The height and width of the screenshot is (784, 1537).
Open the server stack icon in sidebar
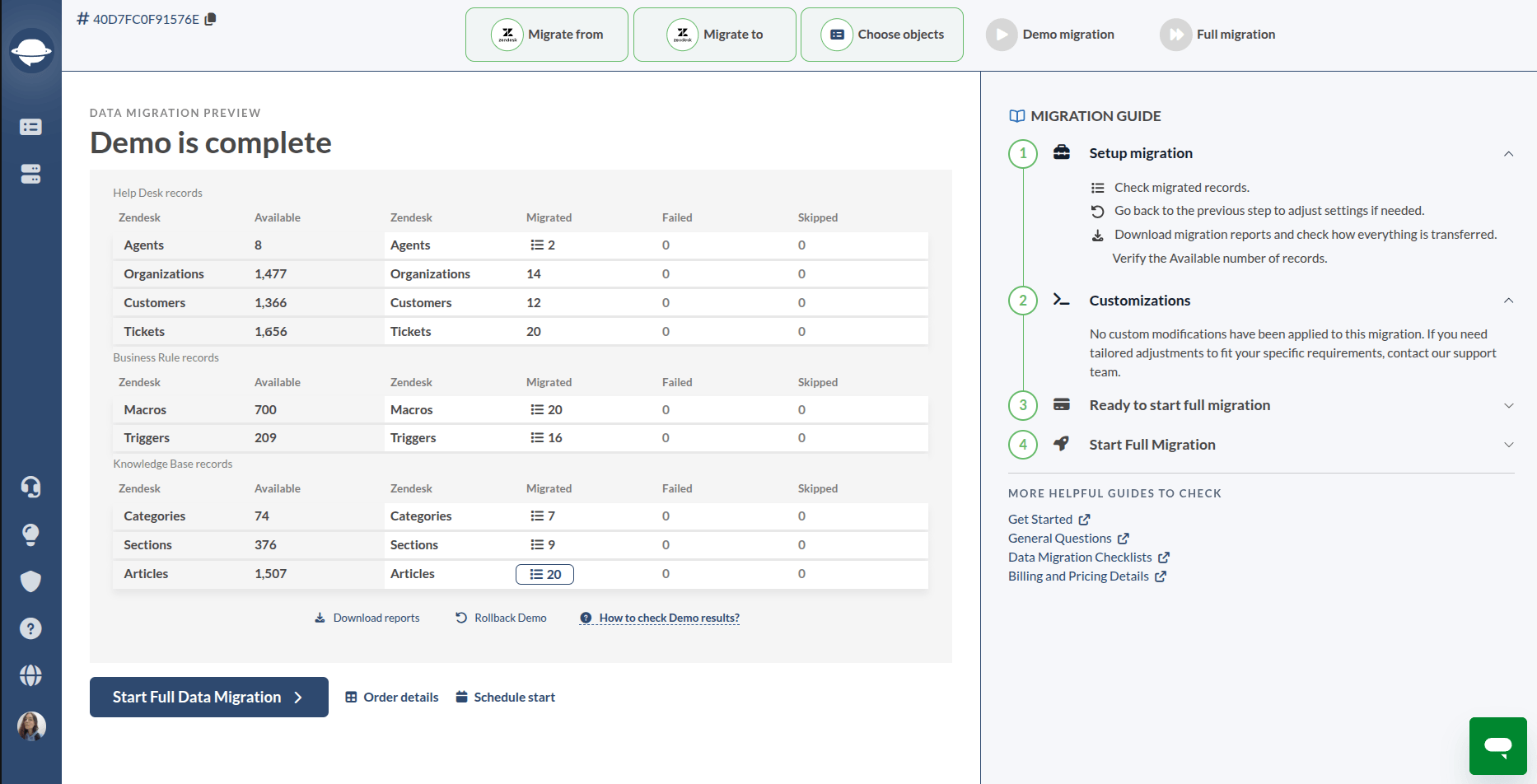click(30, 174)
